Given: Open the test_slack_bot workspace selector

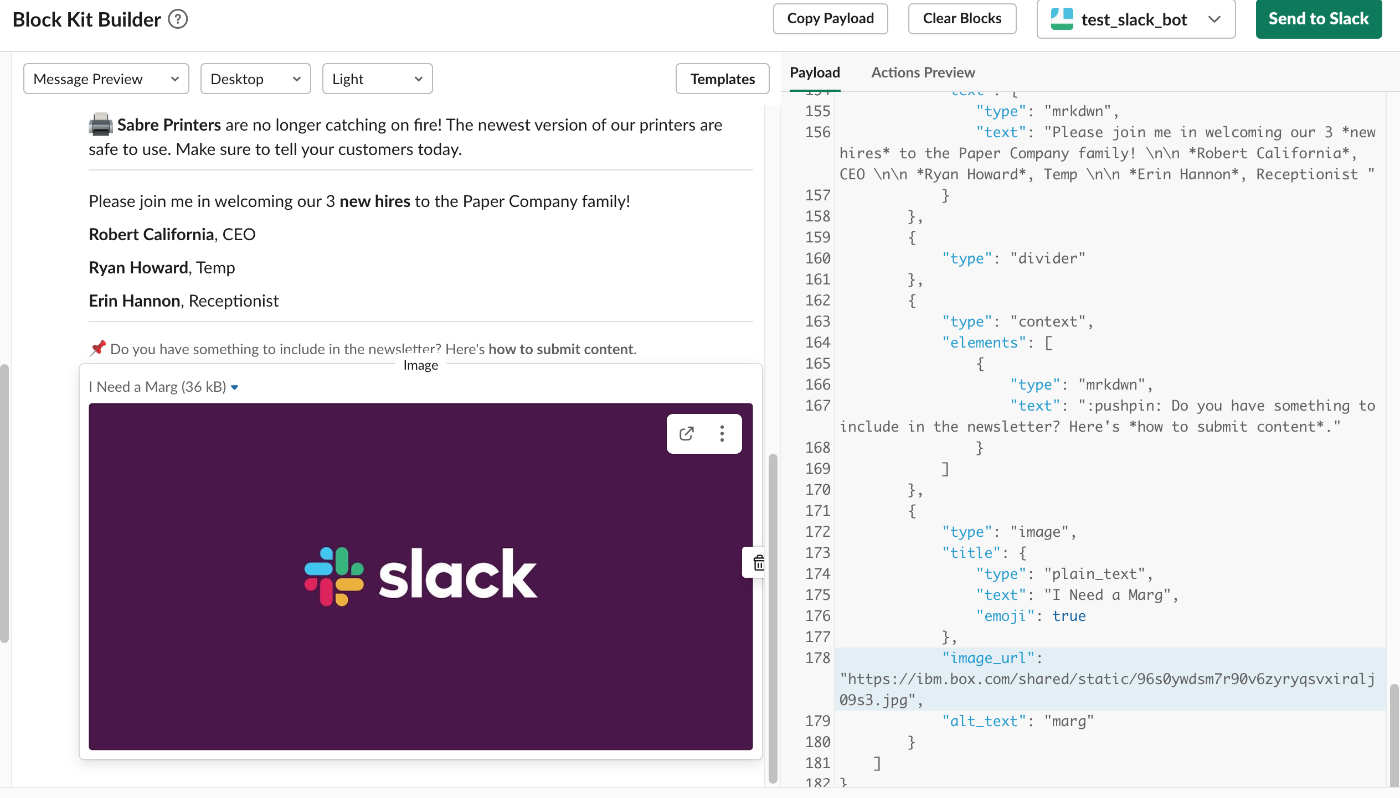Looking at the screenshot, I should pos(1136,19).
